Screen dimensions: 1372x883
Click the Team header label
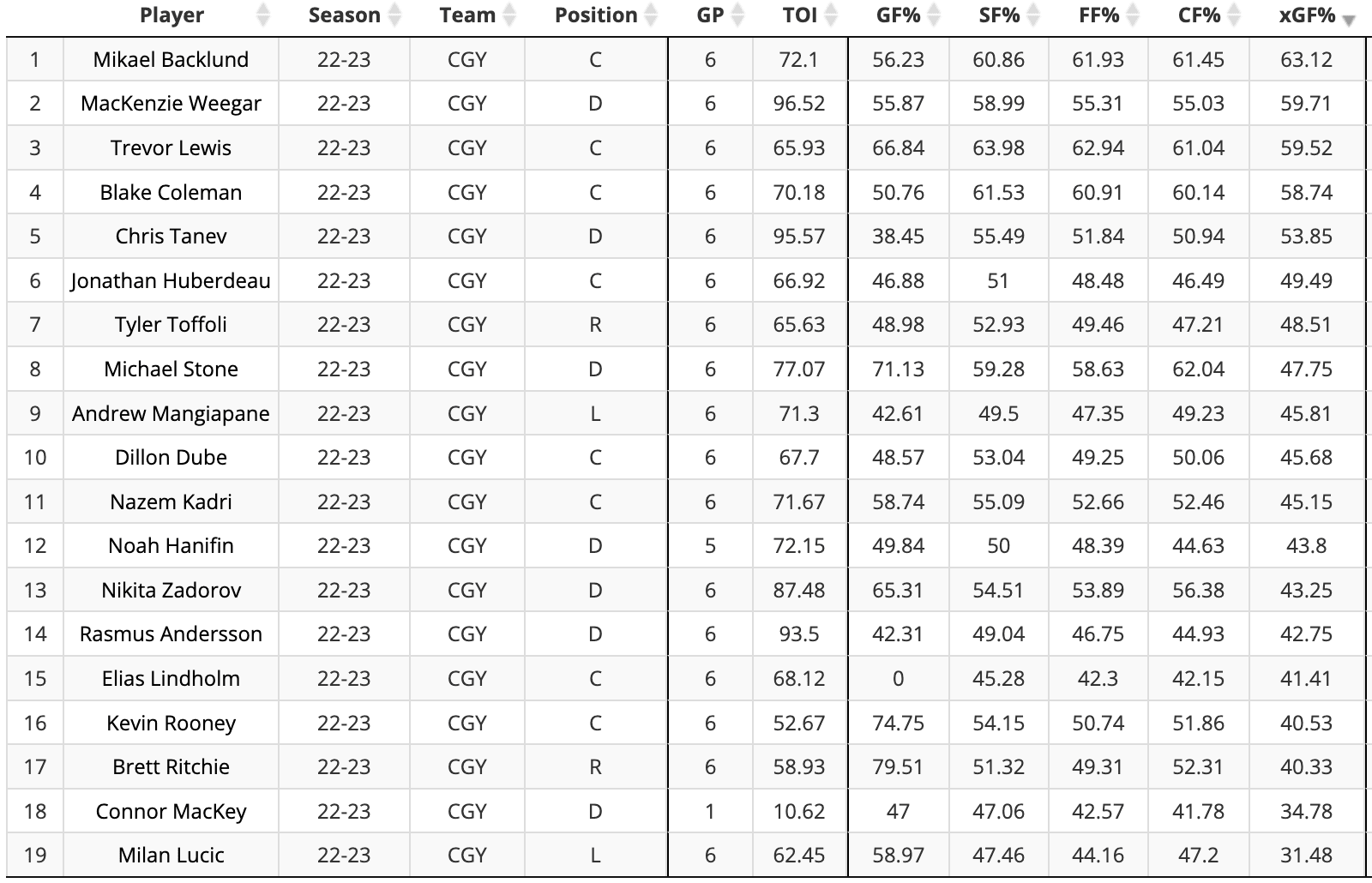467,15
